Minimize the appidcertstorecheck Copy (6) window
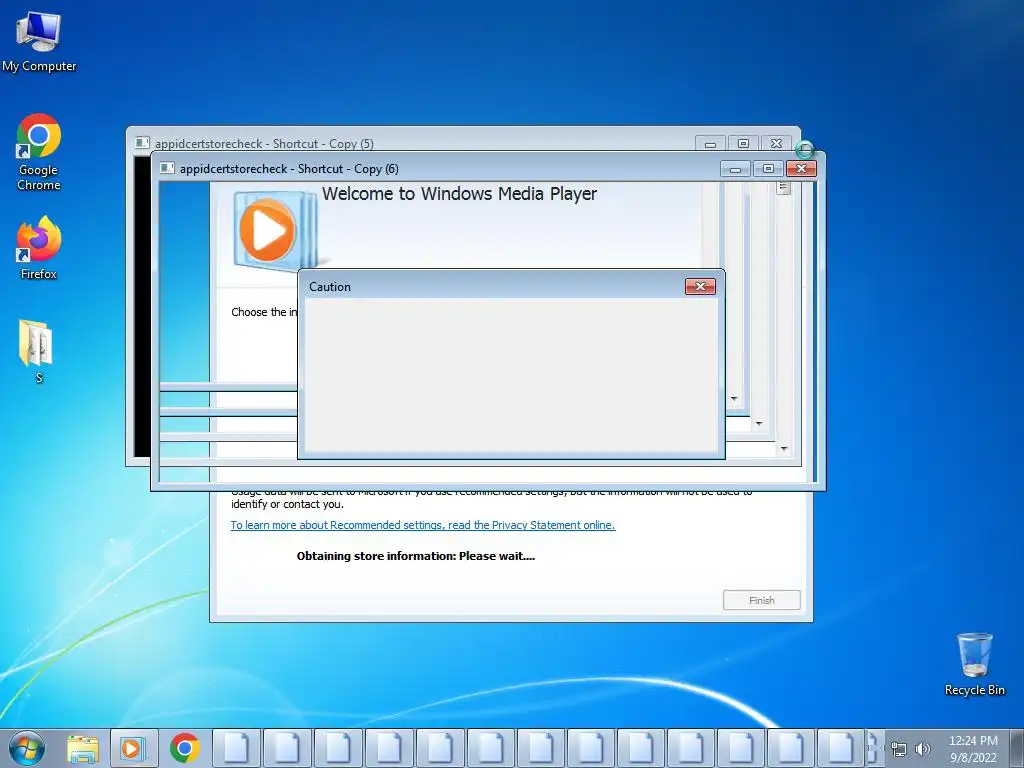Viewport: 1024px width, 768px height. 735,169
